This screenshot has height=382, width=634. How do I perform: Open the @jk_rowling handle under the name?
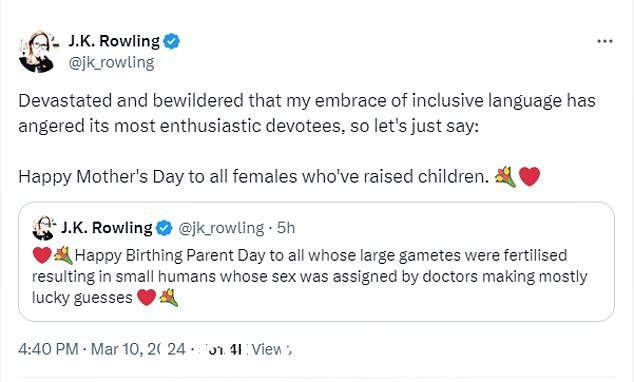pyautogui.click(x=111, y=63)
